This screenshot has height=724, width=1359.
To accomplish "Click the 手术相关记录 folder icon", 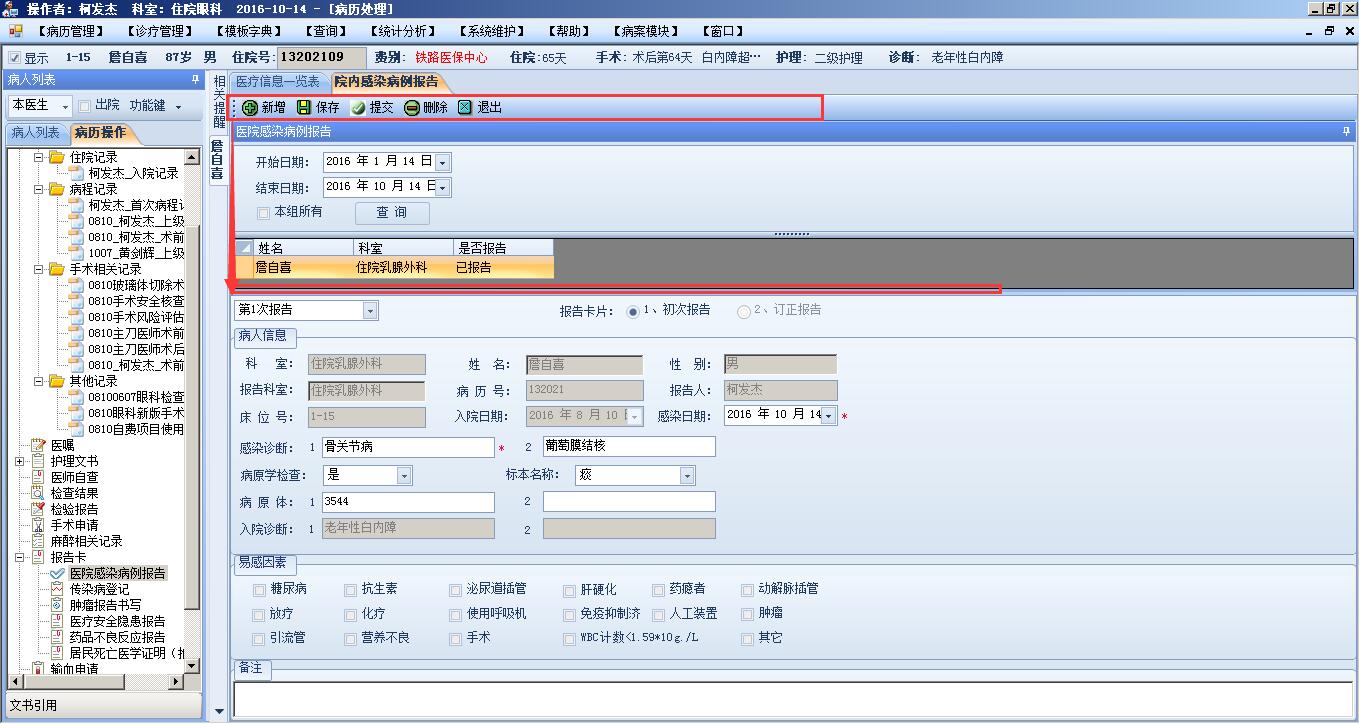I will tap(57, 269).
